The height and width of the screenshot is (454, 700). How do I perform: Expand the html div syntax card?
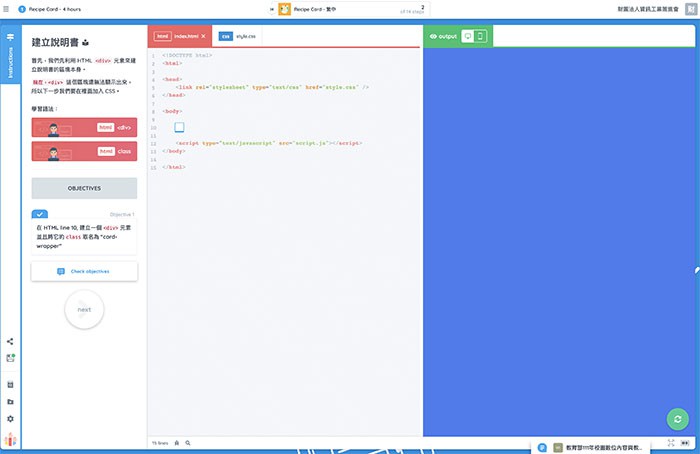pos(84,128)
